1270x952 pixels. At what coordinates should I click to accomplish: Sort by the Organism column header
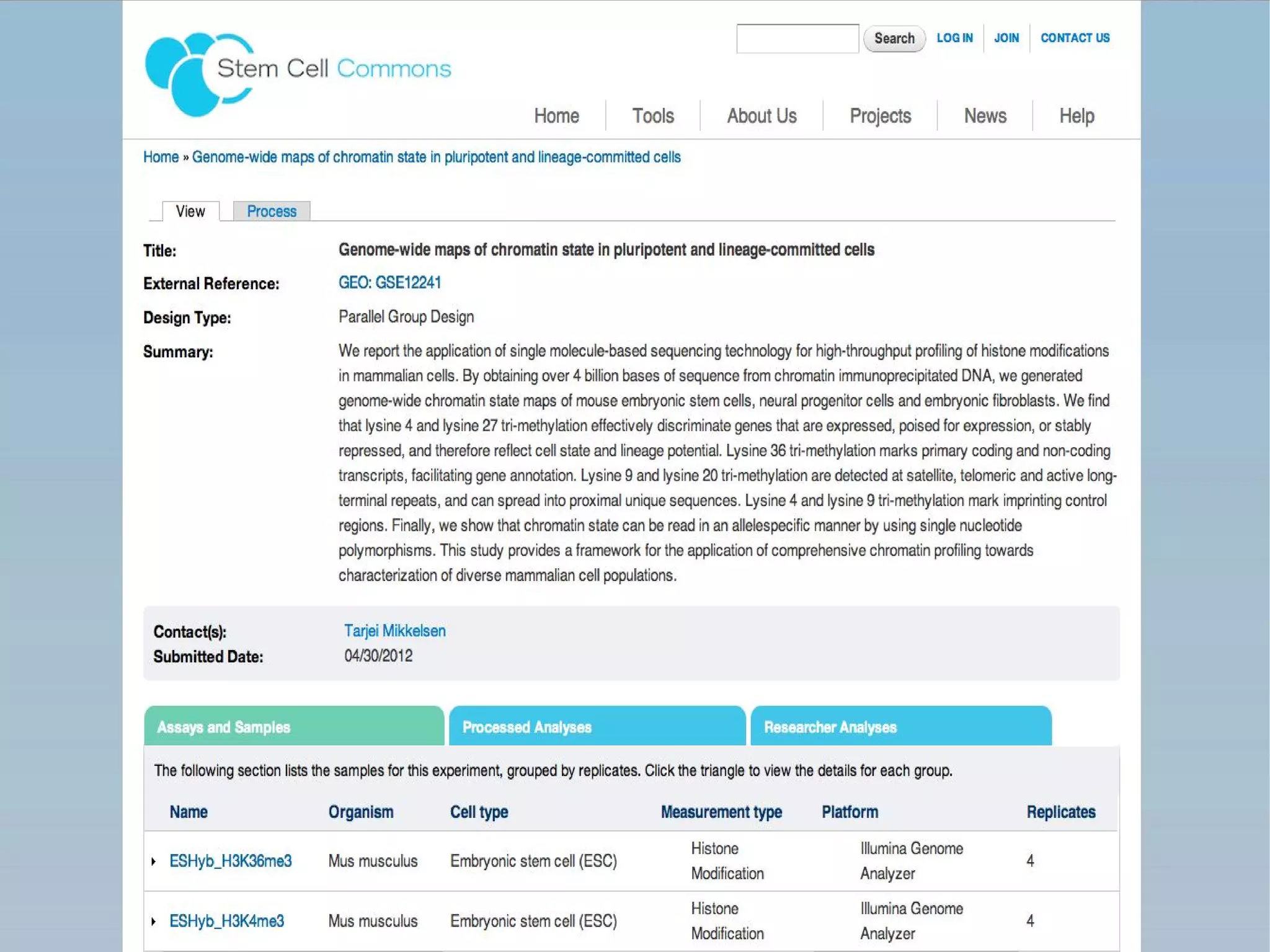pos(361,812)
